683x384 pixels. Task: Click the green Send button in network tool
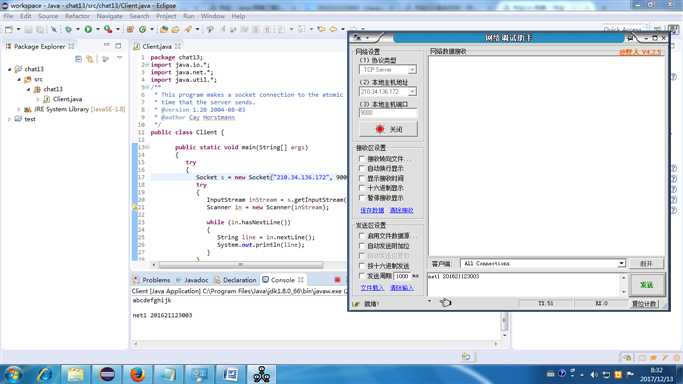(x=646, y=285)
